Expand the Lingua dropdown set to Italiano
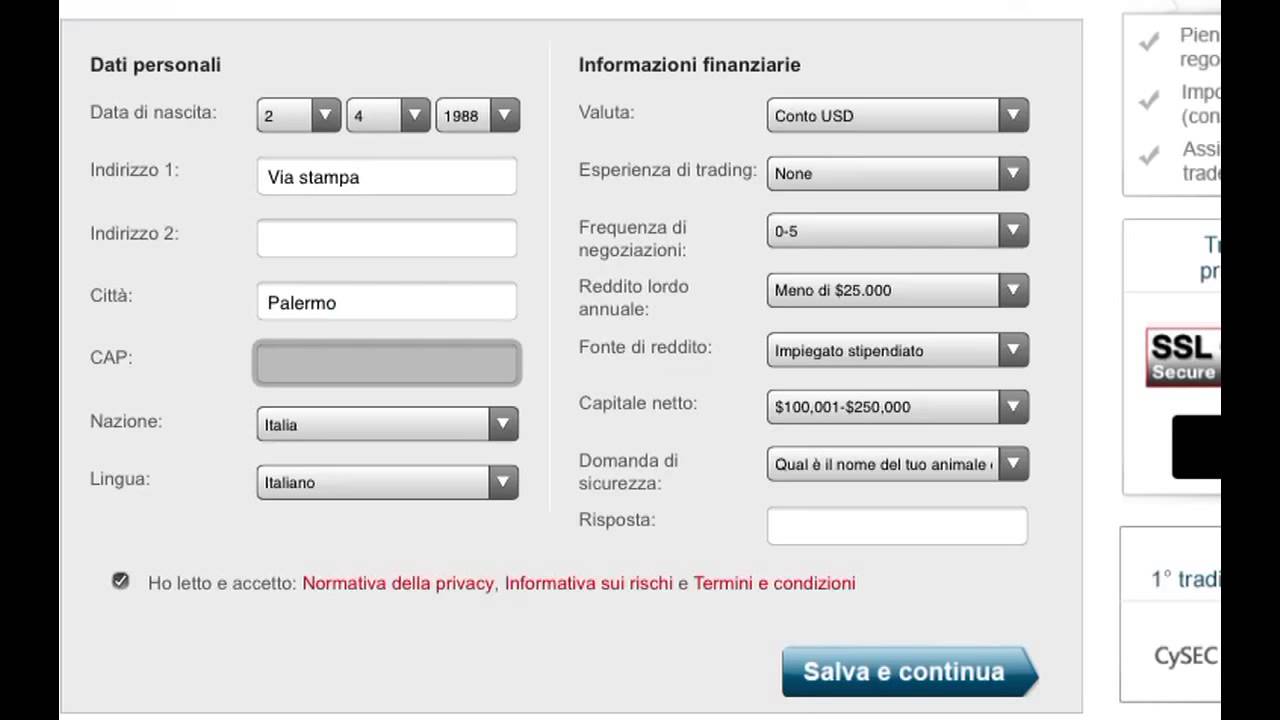 pyautogui.click(x=387, y=482)
